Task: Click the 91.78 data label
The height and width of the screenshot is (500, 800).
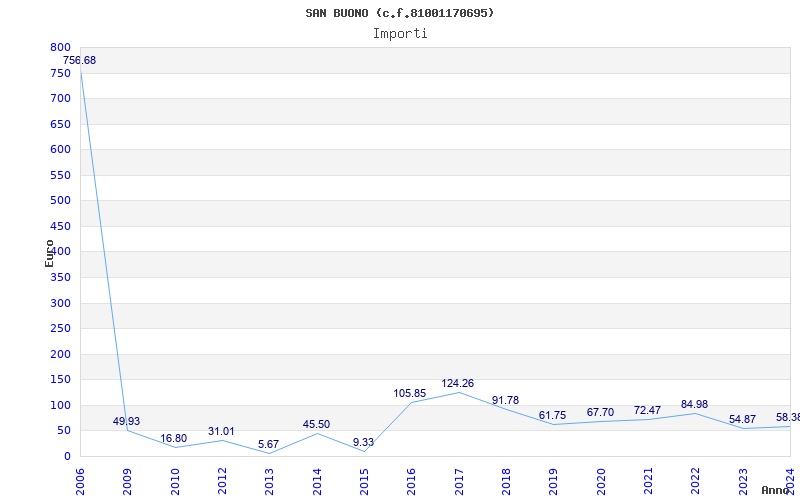Action: pyautogui.click(x=505, y=400)
